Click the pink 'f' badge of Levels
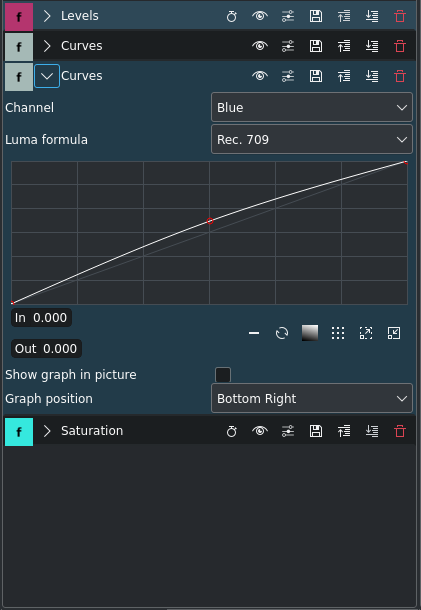 [19, 16]
